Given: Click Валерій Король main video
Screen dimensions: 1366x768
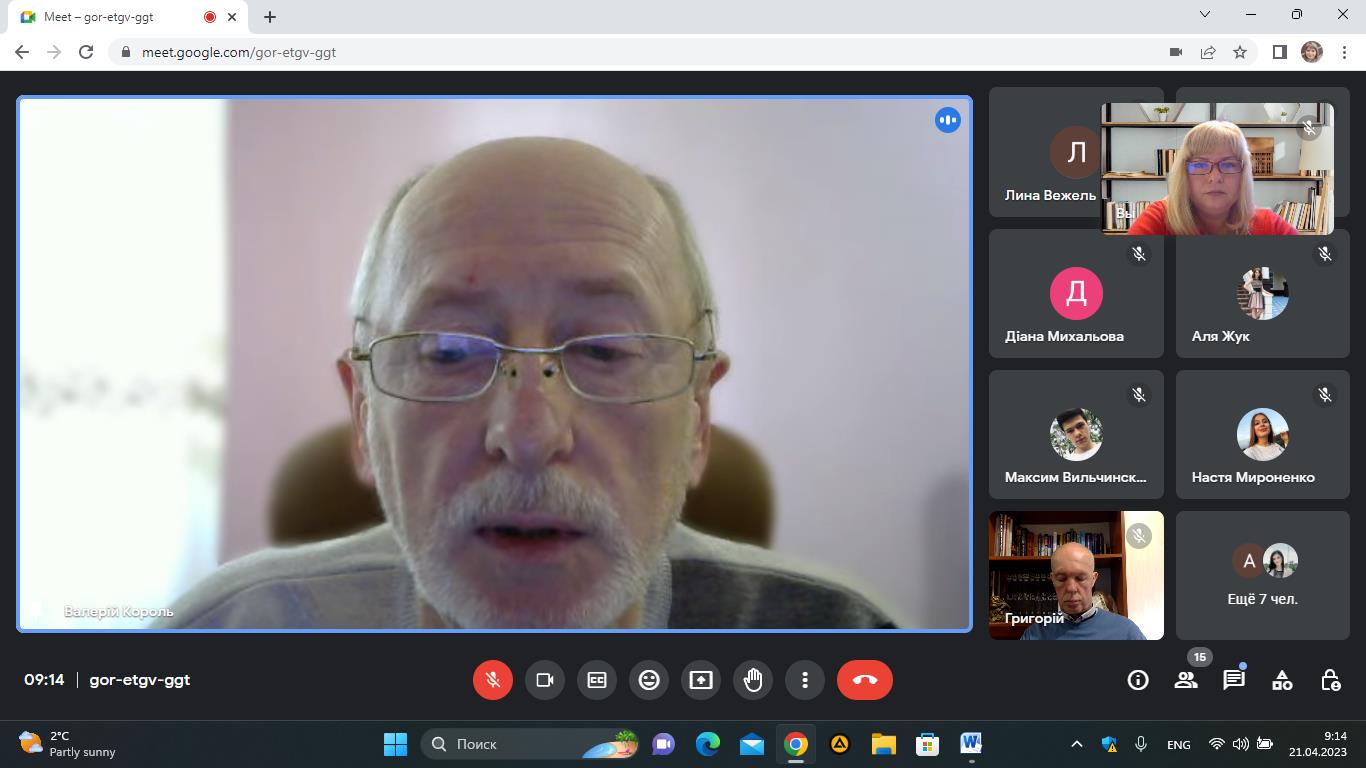Looking at the screenshot, I should [x=494, y=364].
